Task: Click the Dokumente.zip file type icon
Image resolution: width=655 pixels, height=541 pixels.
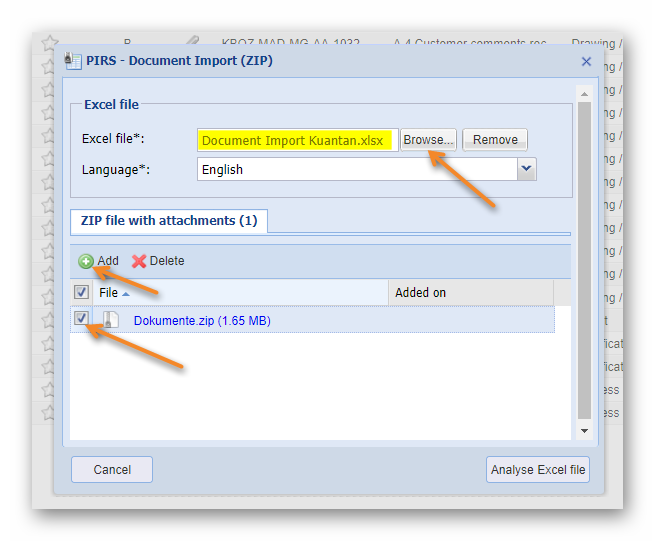Action: point(112,320)
